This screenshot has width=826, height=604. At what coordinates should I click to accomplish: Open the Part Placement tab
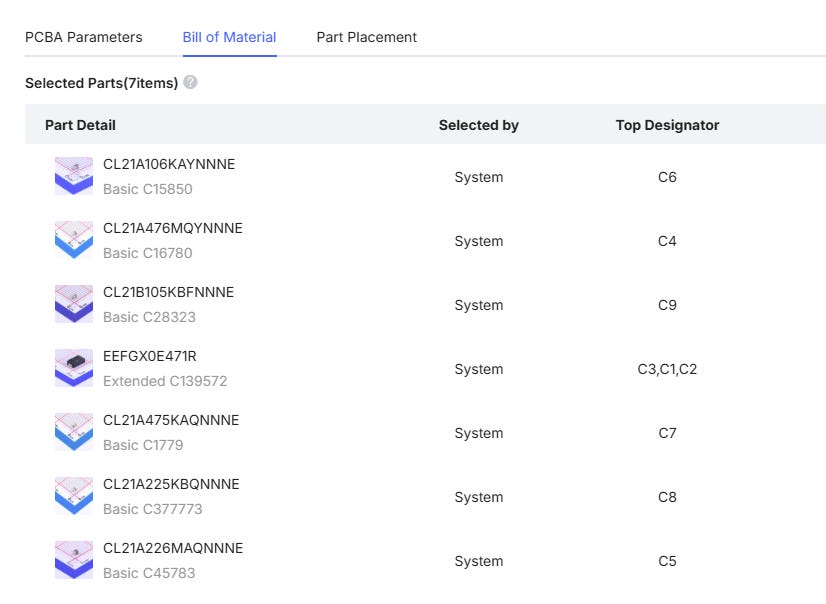pyautogui.click(x=367, y=37)
